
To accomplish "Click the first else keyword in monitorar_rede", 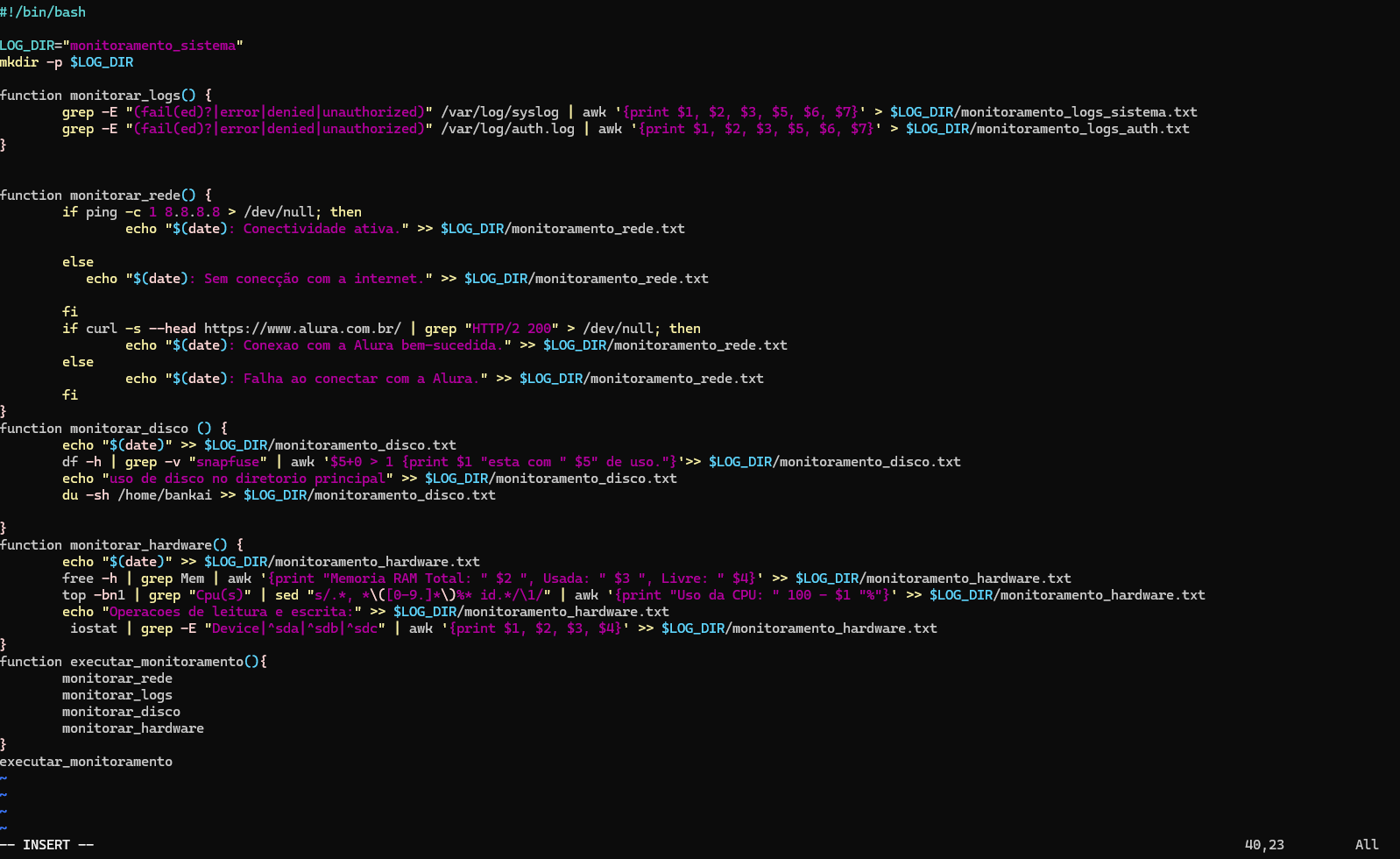I will (x=78, y=262).
